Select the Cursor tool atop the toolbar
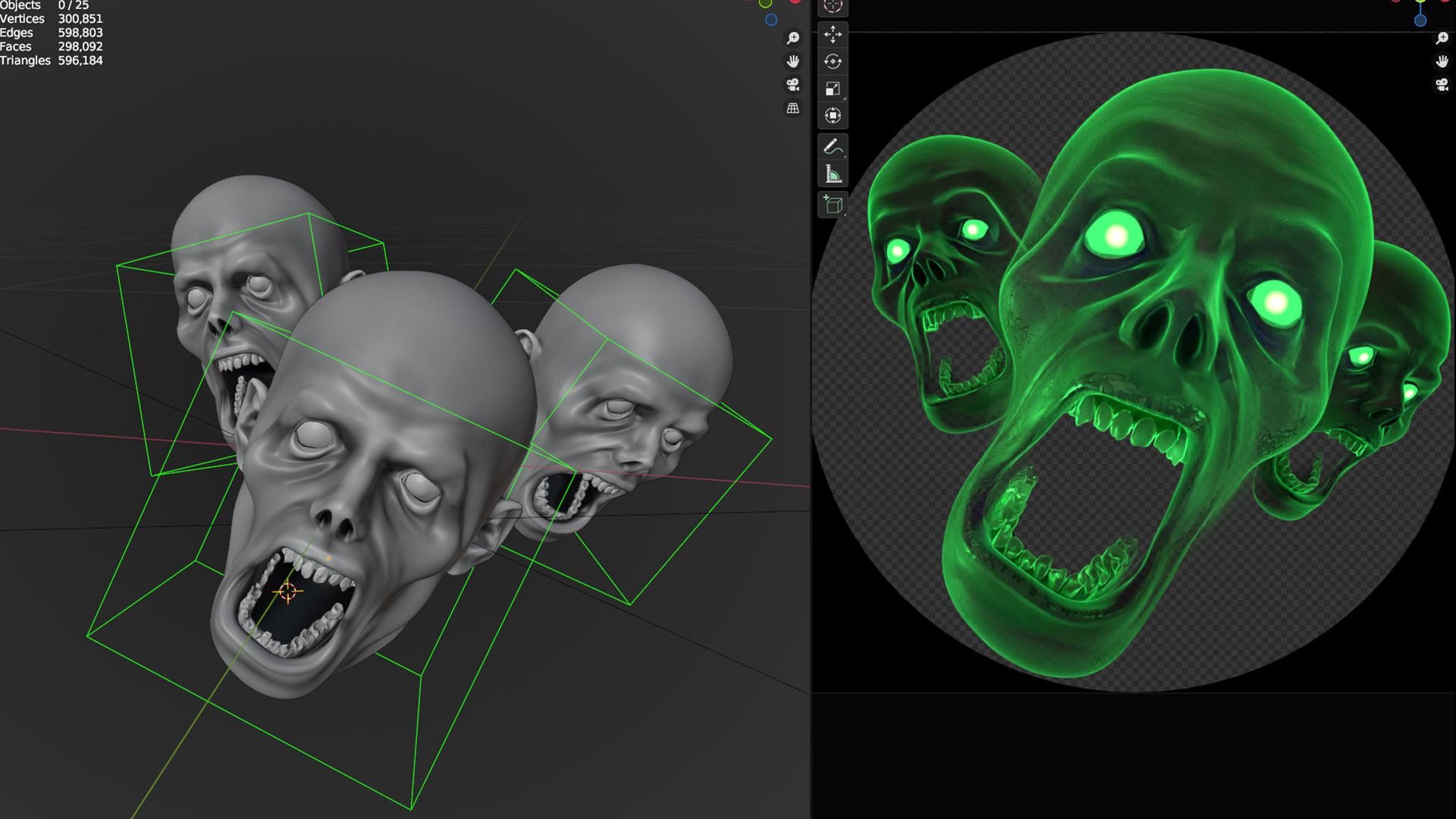Viewport: 1456px width, 819px height. coord(833,6)
